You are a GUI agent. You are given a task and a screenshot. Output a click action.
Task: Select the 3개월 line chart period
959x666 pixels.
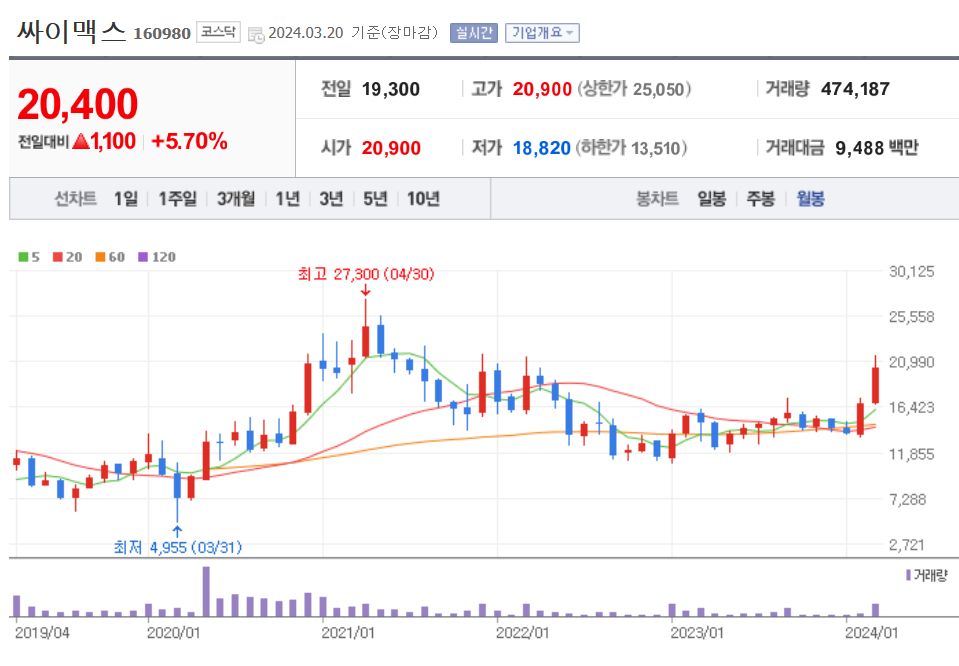point(236,198)
